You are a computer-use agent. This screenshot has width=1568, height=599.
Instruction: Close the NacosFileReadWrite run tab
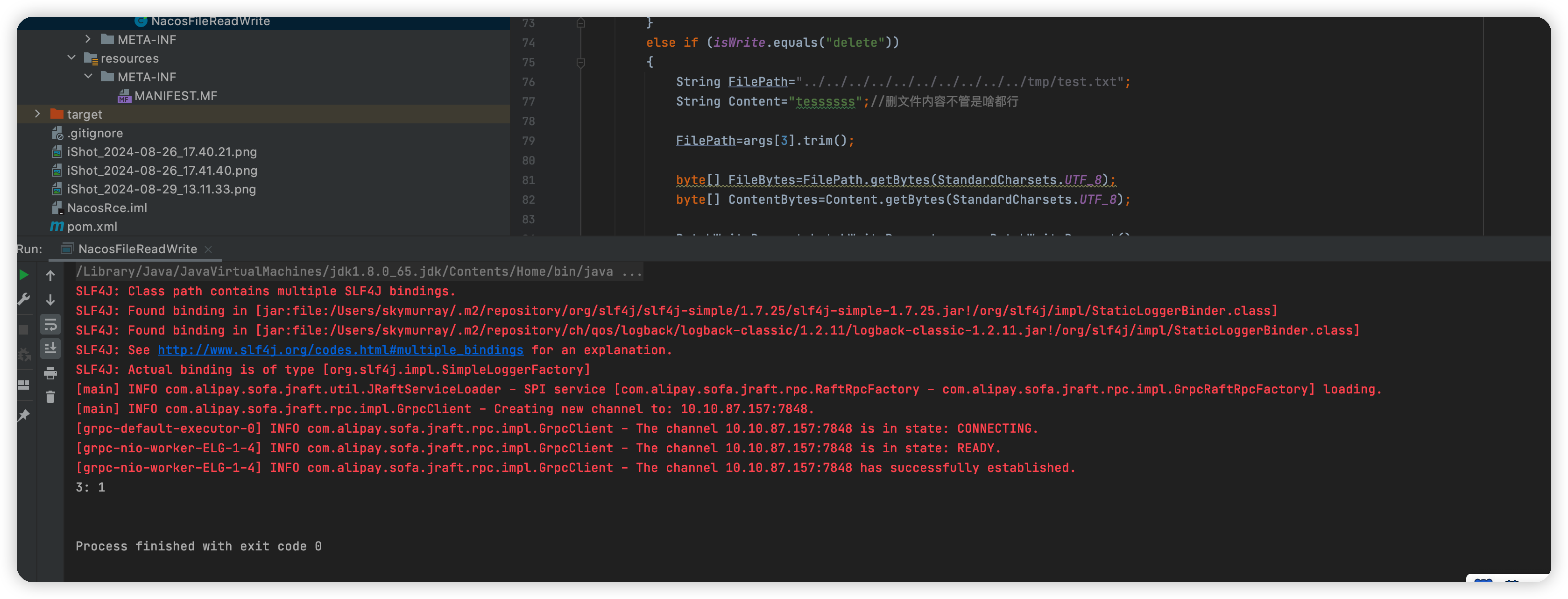click(x=208, y=249)
